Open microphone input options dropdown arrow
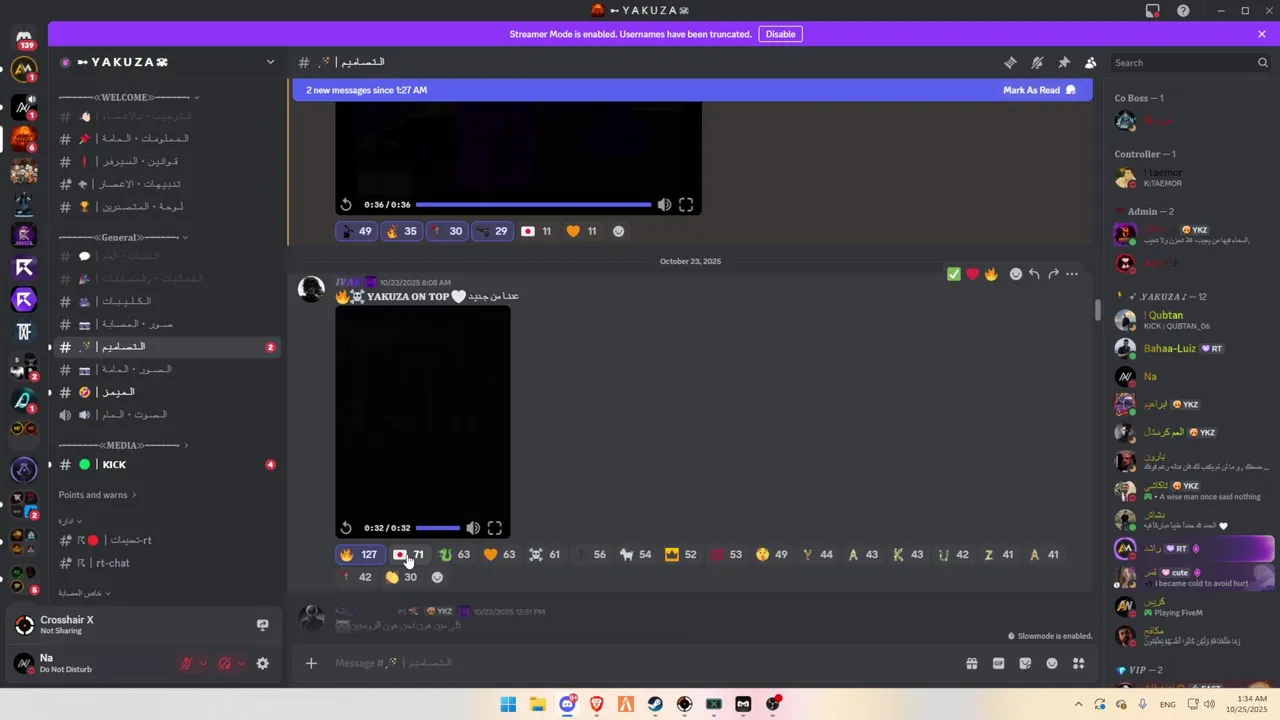 (204, 663)
